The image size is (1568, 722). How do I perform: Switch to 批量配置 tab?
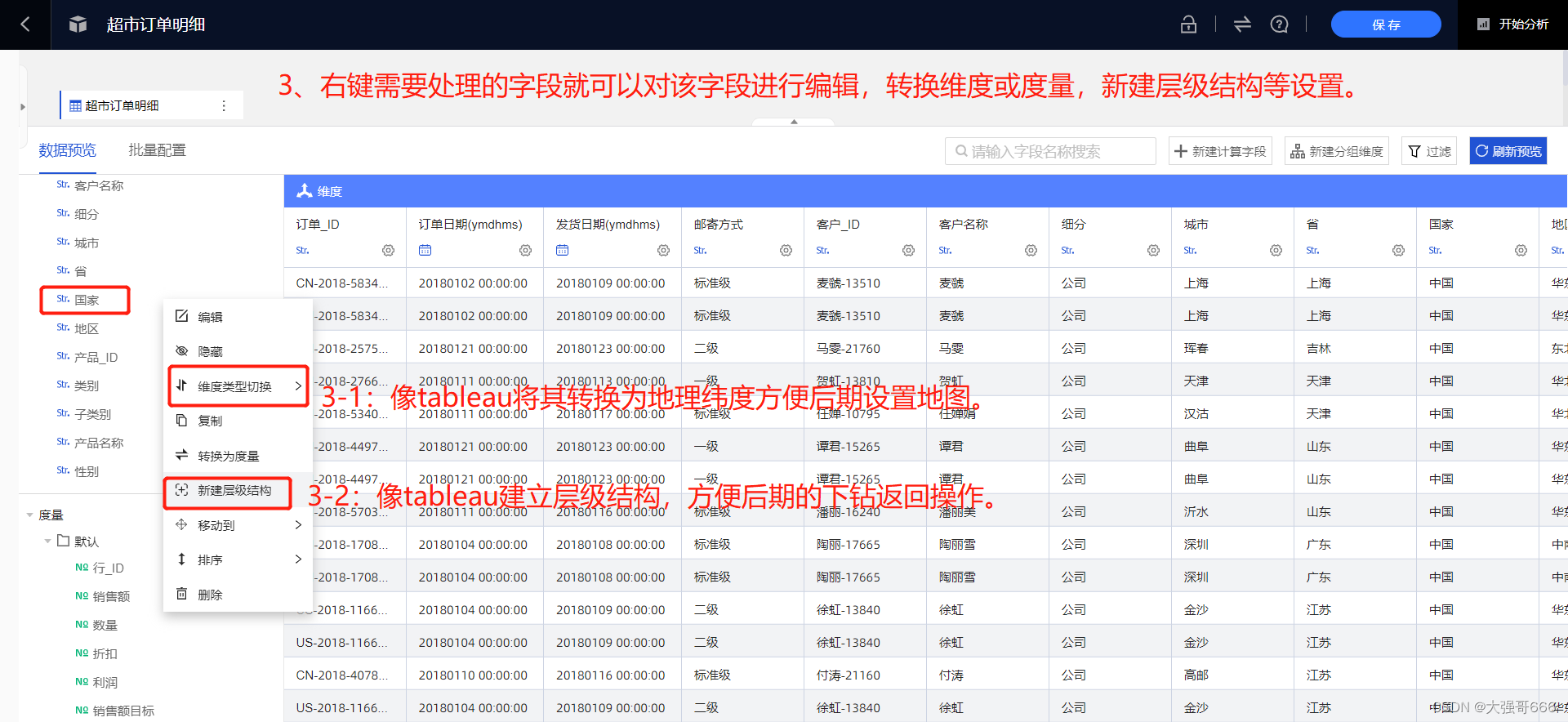[157, 150]
